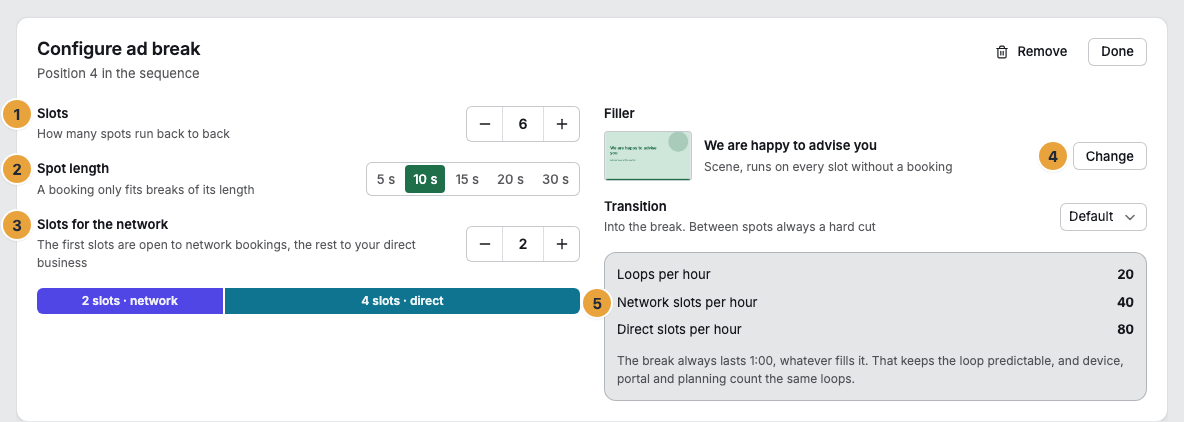
Task: Click the direct slots value 80
Action: [x=1125, y=329]
